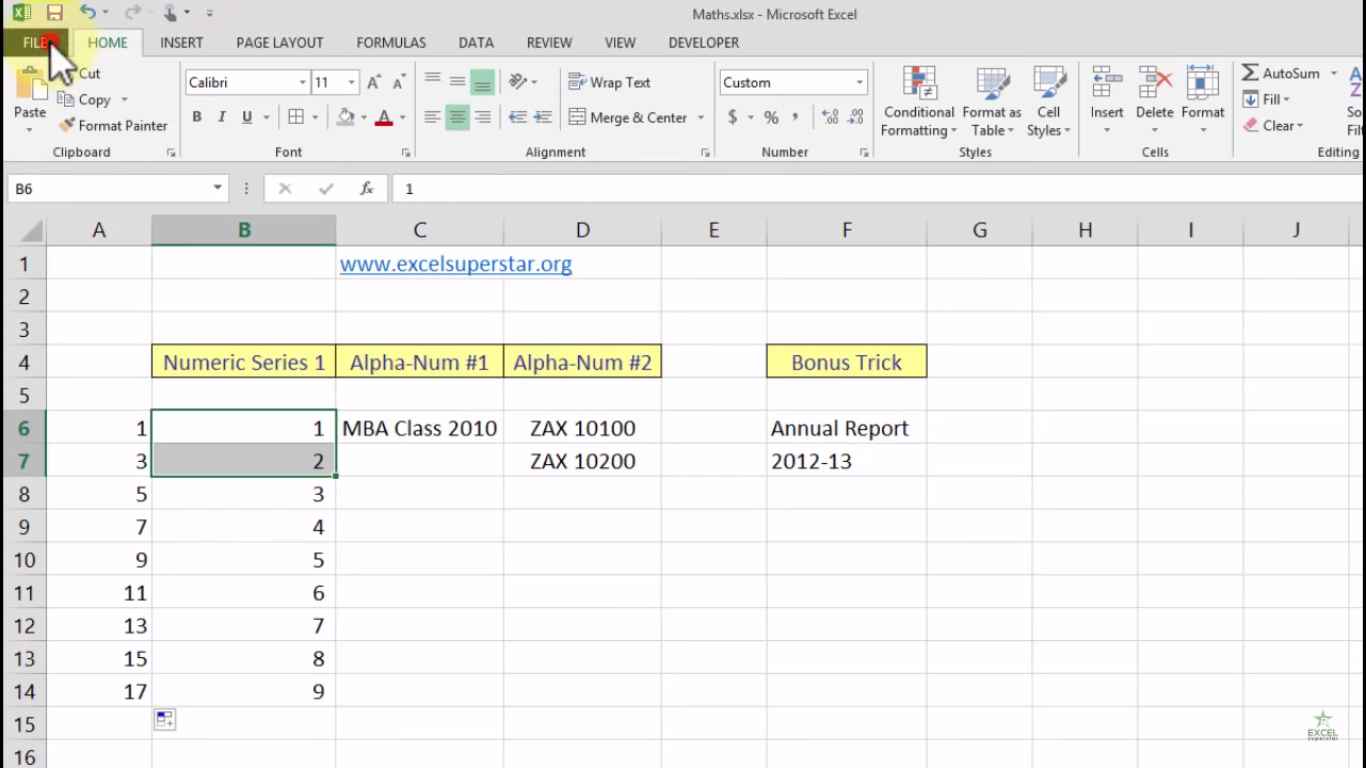Click the Insert Function fx button

coord(367,188)
